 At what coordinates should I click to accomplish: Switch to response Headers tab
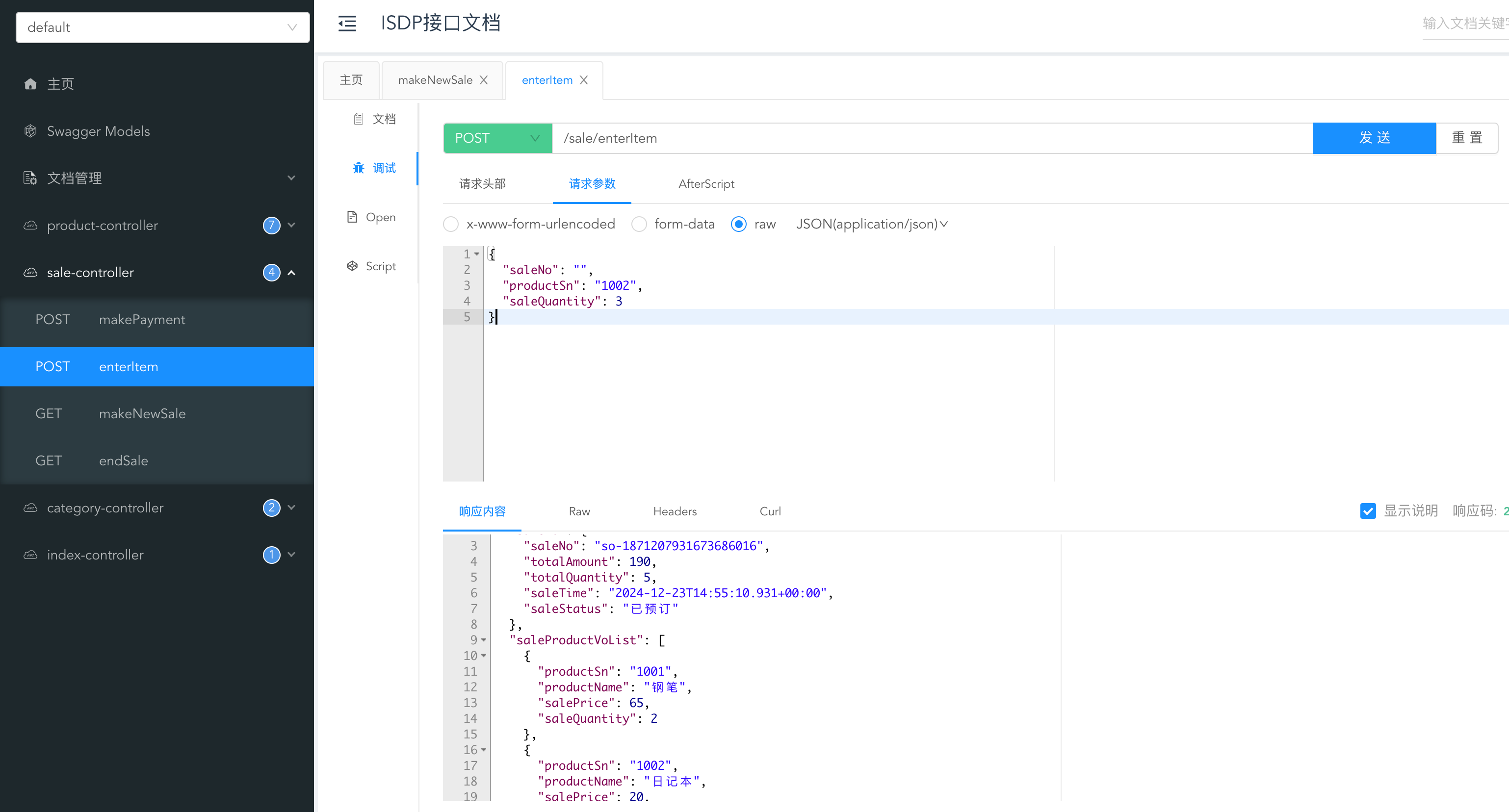(675, 511)
